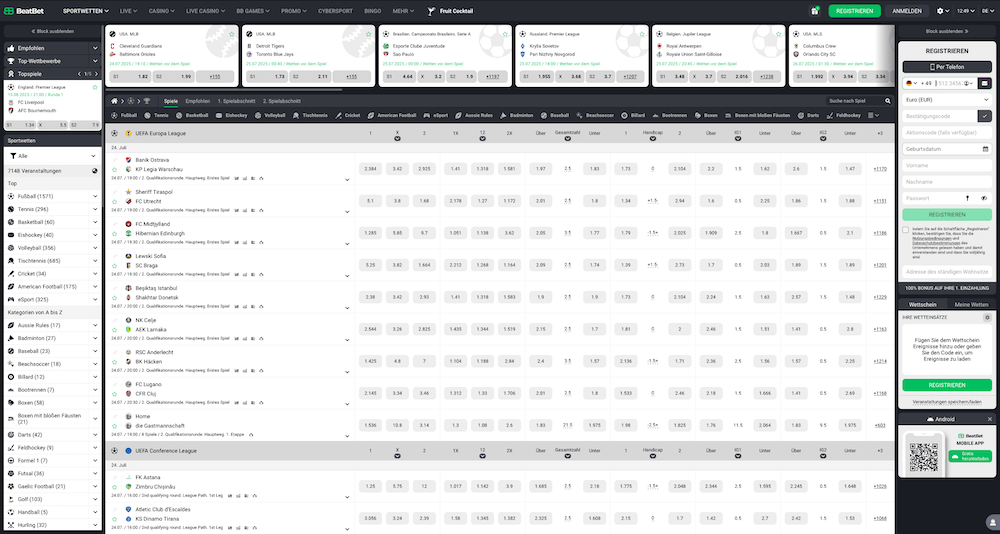
Task: Click the Suche nach Spiel field
Action: pos(855,101)
